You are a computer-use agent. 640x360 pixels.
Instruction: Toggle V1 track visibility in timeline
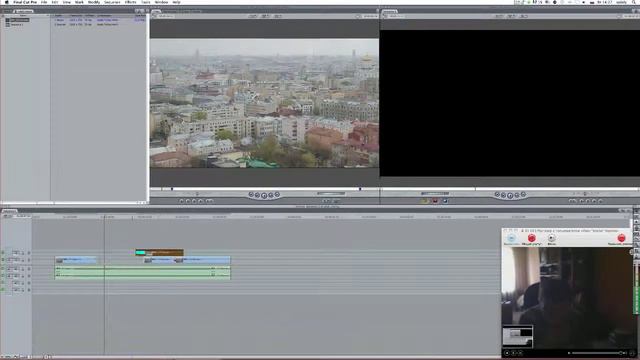coord(3,260)
